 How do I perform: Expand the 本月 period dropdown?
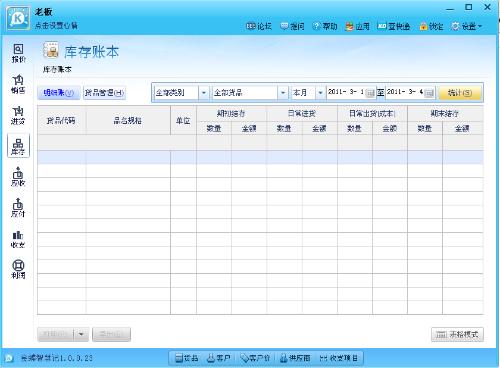pos(320,93)
